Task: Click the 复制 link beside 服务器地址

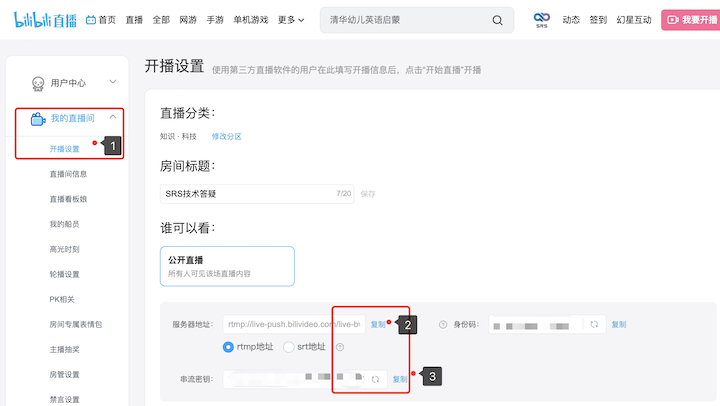Action: click(x=378, y=324)
